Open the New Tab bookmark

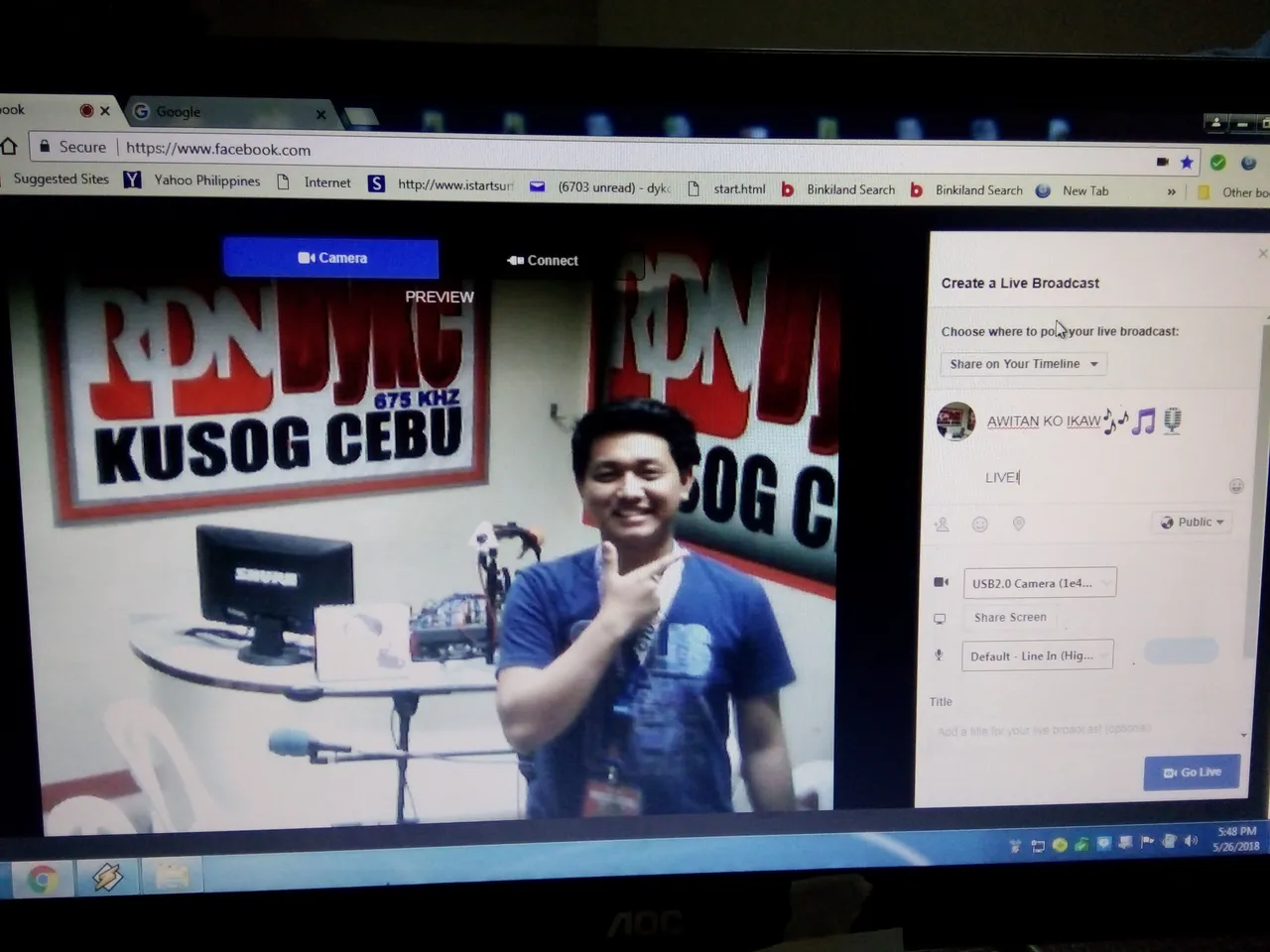(x=1073, y=190)
